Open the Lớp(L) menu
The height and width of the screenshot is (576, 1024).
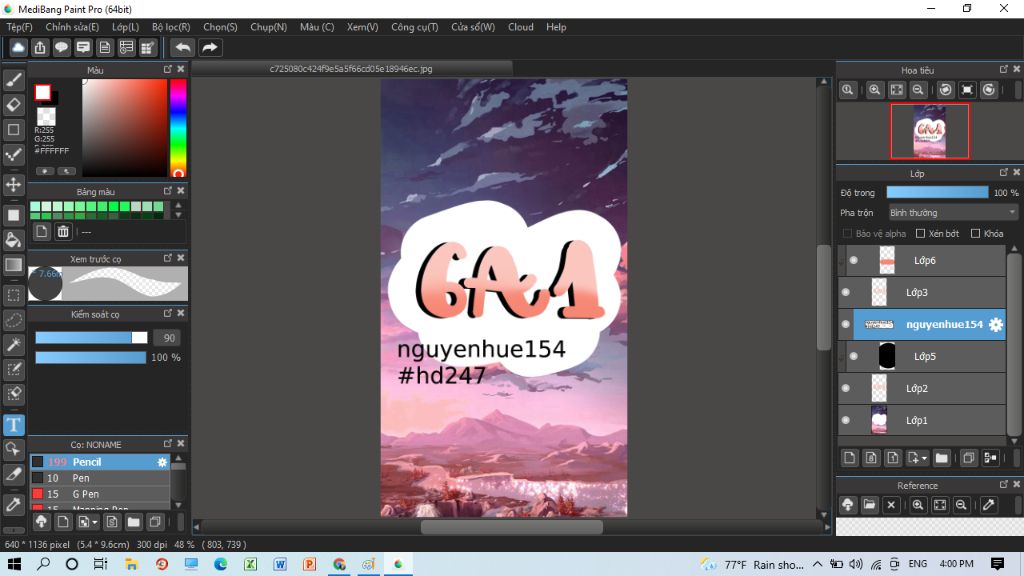[x=125, y=27]
